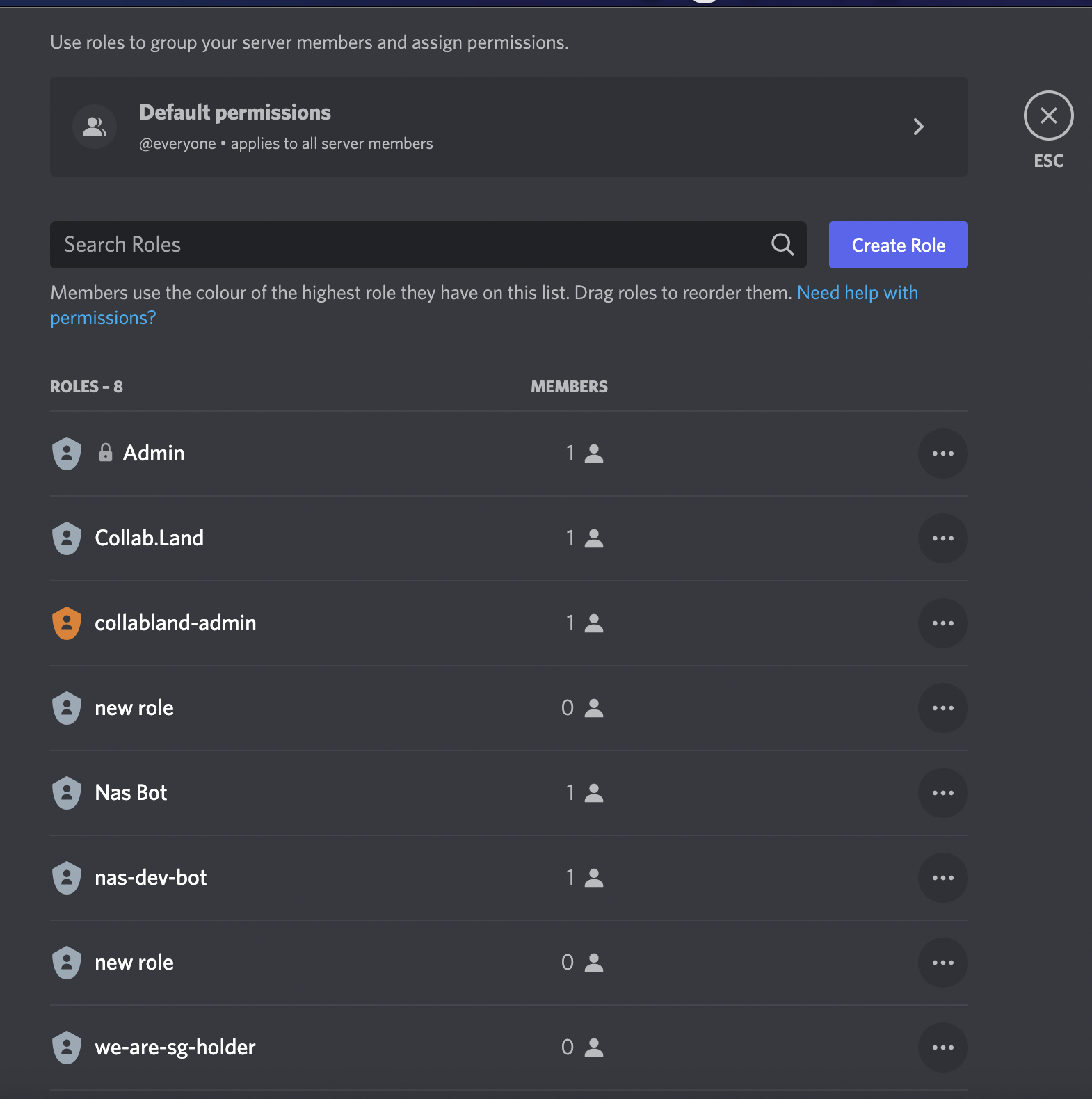Select the we-are-sg-holder role entry
Screen dimensions: 1092x1099
click(x=509, y=1048)
